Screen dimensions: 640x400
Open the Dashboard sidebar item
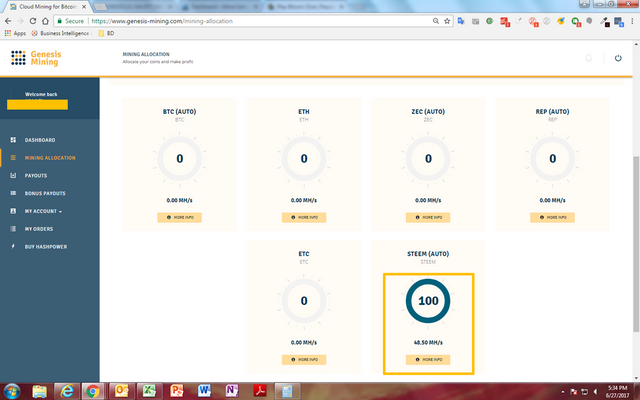[x=40, y=140]
